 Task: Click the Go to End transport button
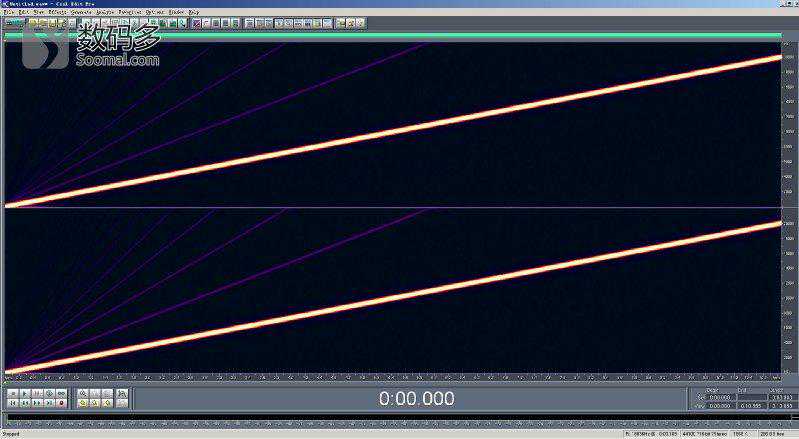50,403
